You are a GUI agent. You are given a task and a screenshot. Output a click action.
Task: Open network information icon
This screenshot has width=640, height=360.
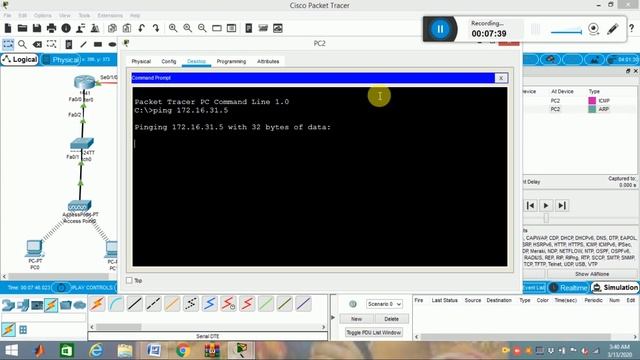66,28
